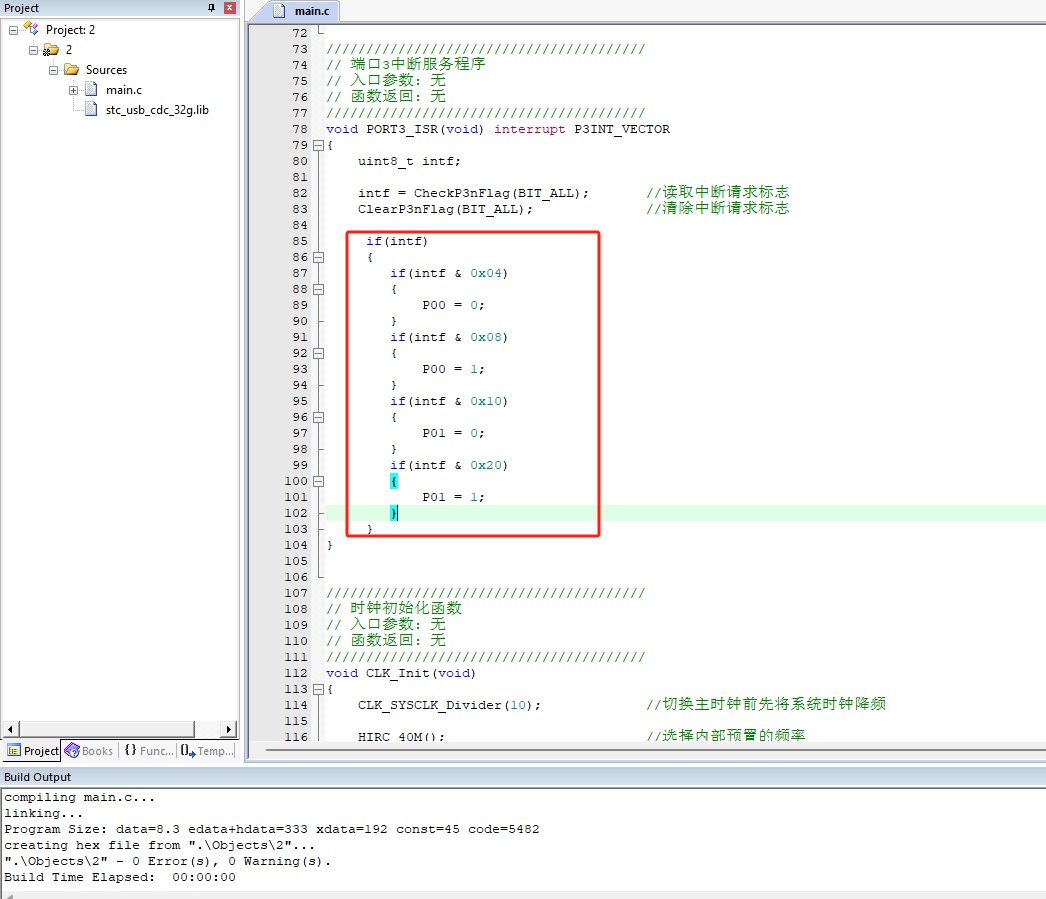
Task: Close the Project panel
Action: point(229,8)
